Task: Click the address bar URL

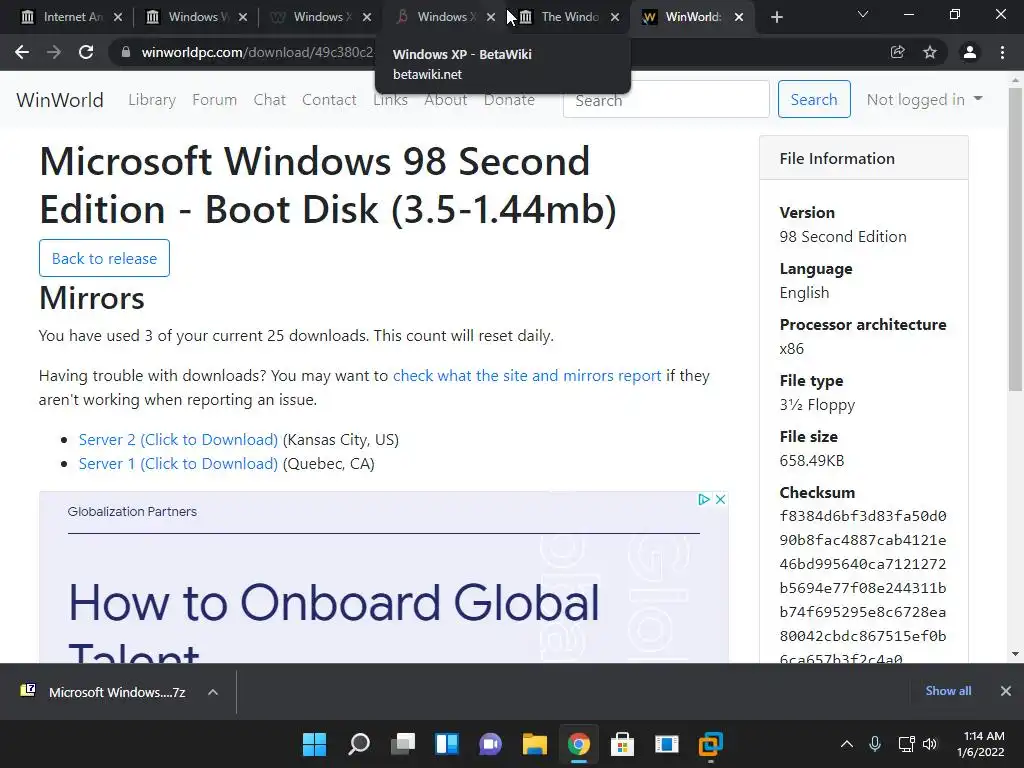Action: [x=258, y=52]
